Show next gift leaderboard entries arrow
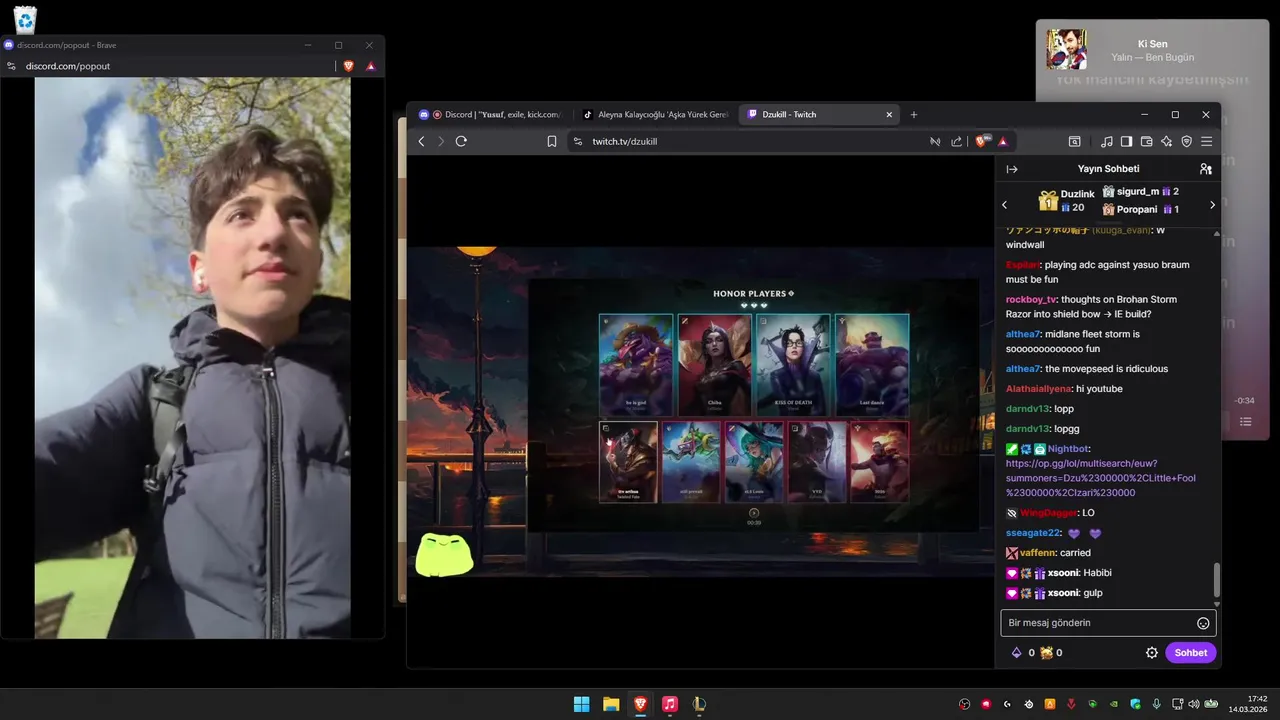This screenshot has width=1280, height=720. pyautogui.click(x=1212, y=205)
